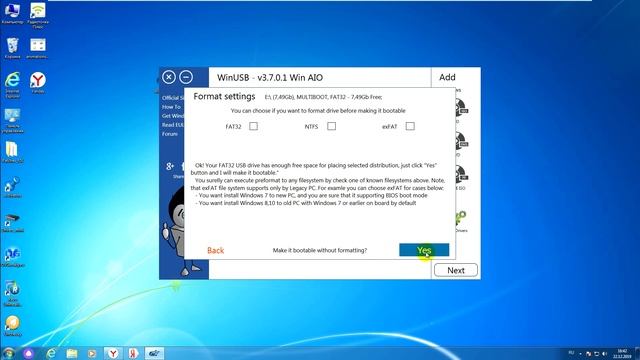Open Internet Explorer from the taskbar
The image size is (640, 360).
(51, 353)
